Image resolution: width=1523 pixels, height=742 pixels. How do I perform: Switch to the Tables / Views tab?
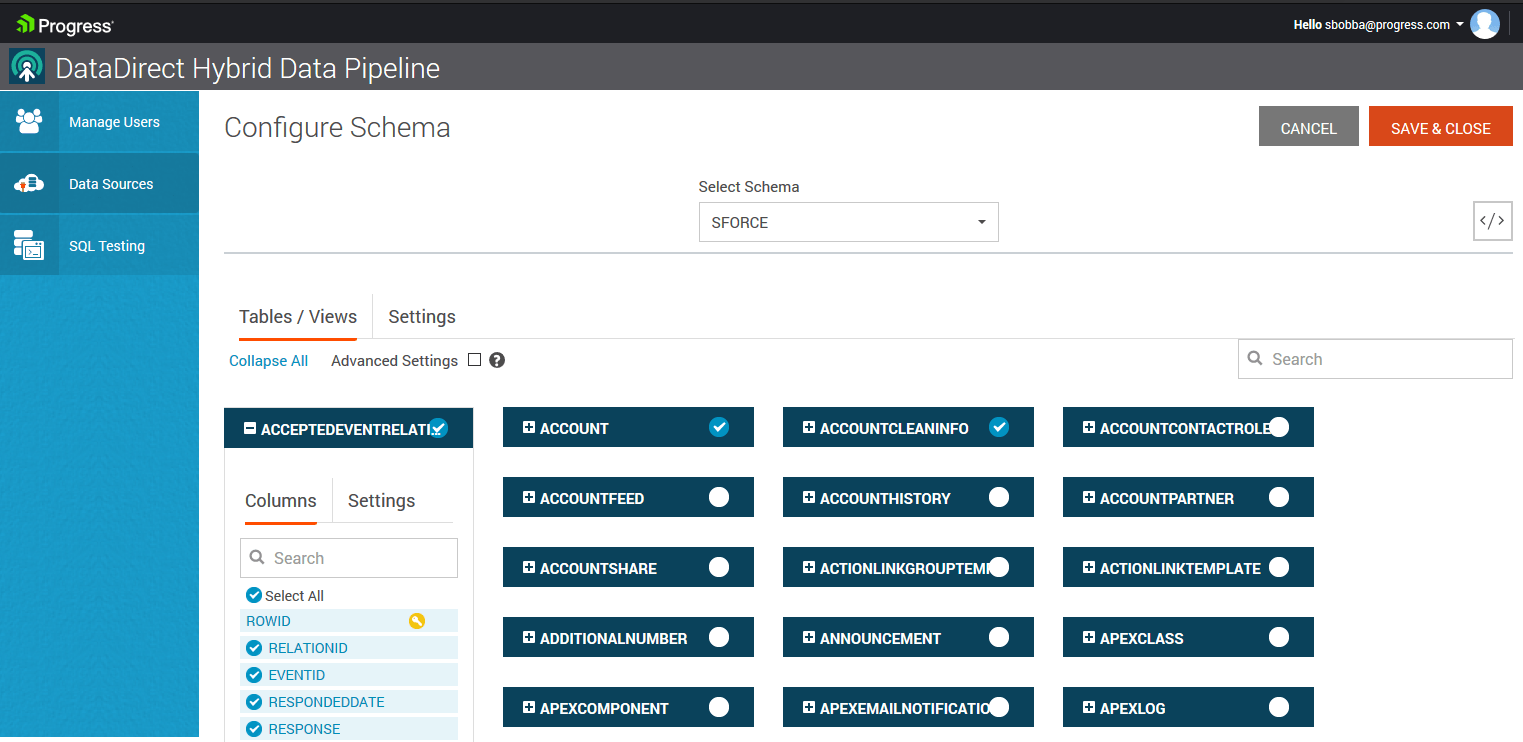(298, 317)
